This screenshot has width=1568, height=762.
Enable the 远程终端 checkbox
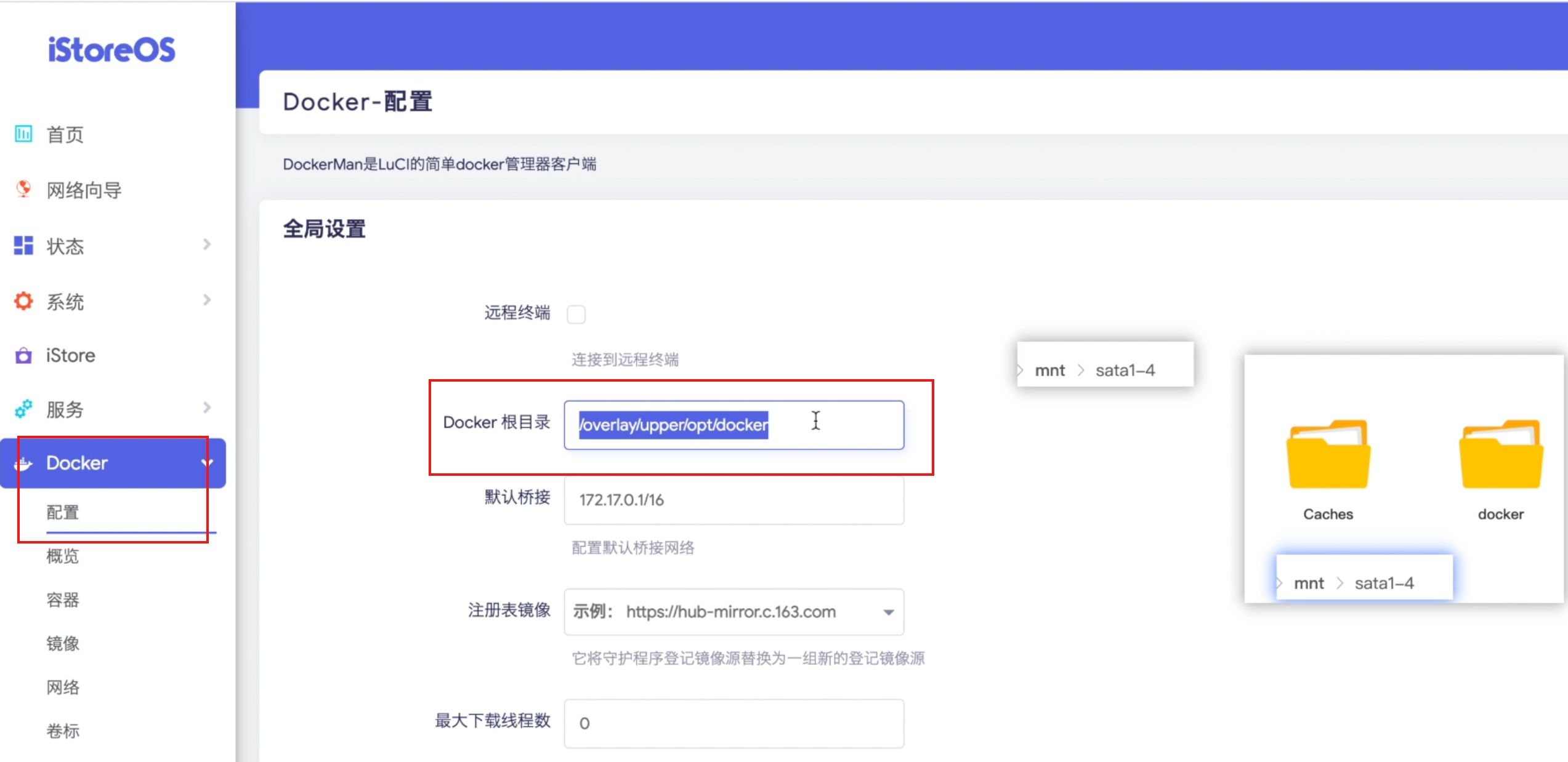tap(576, 314)
